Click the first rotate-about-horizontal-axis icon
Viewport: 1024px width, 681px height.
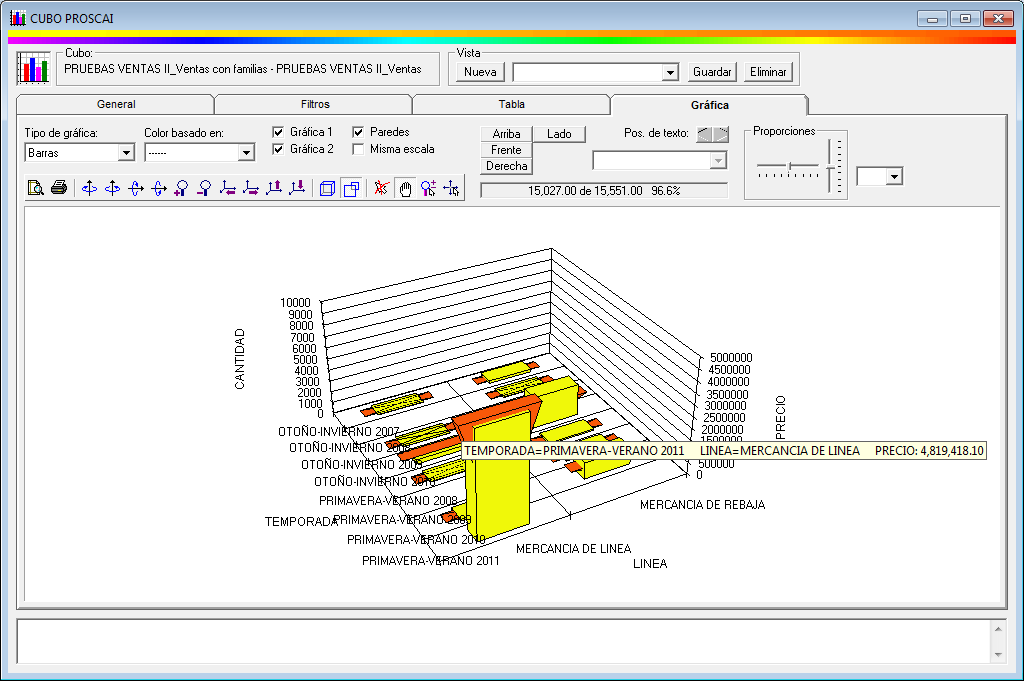(x=136, y=189)
